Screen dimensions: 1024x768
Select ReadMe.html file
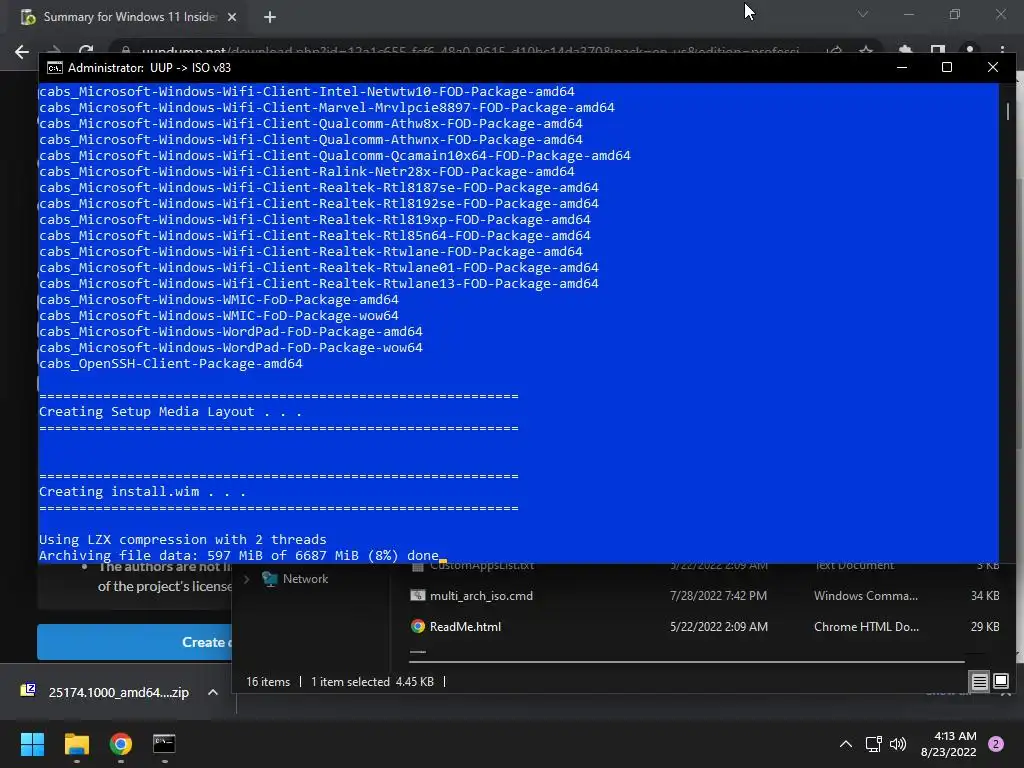(x=465, y=626)
